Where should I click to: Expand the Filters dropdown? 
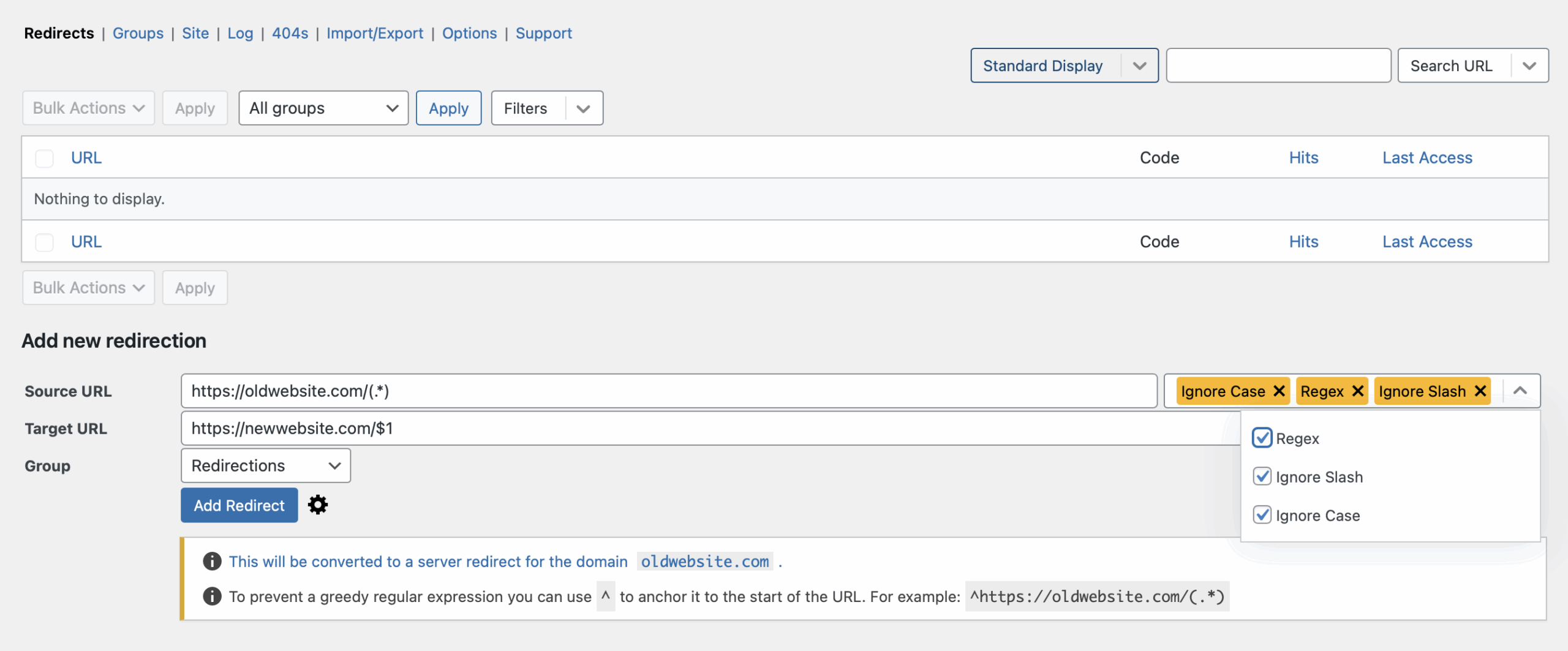coord(546,108)
